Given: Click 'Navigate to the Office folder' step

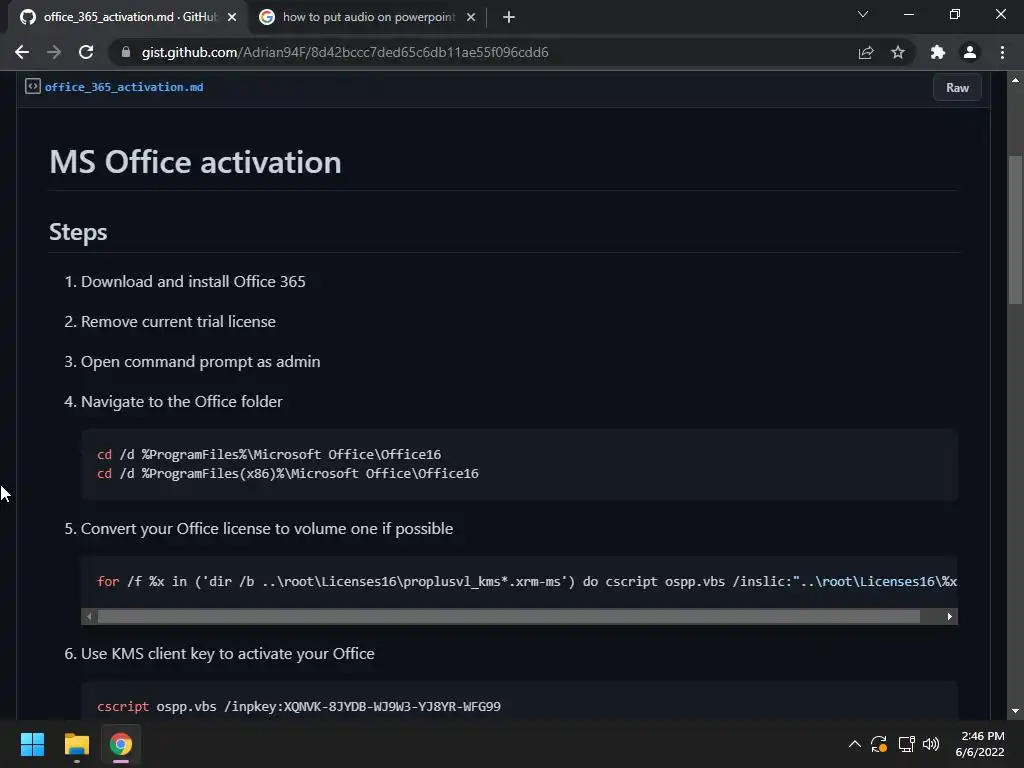Looking at the screenshot, I should (x=182, y=402).
